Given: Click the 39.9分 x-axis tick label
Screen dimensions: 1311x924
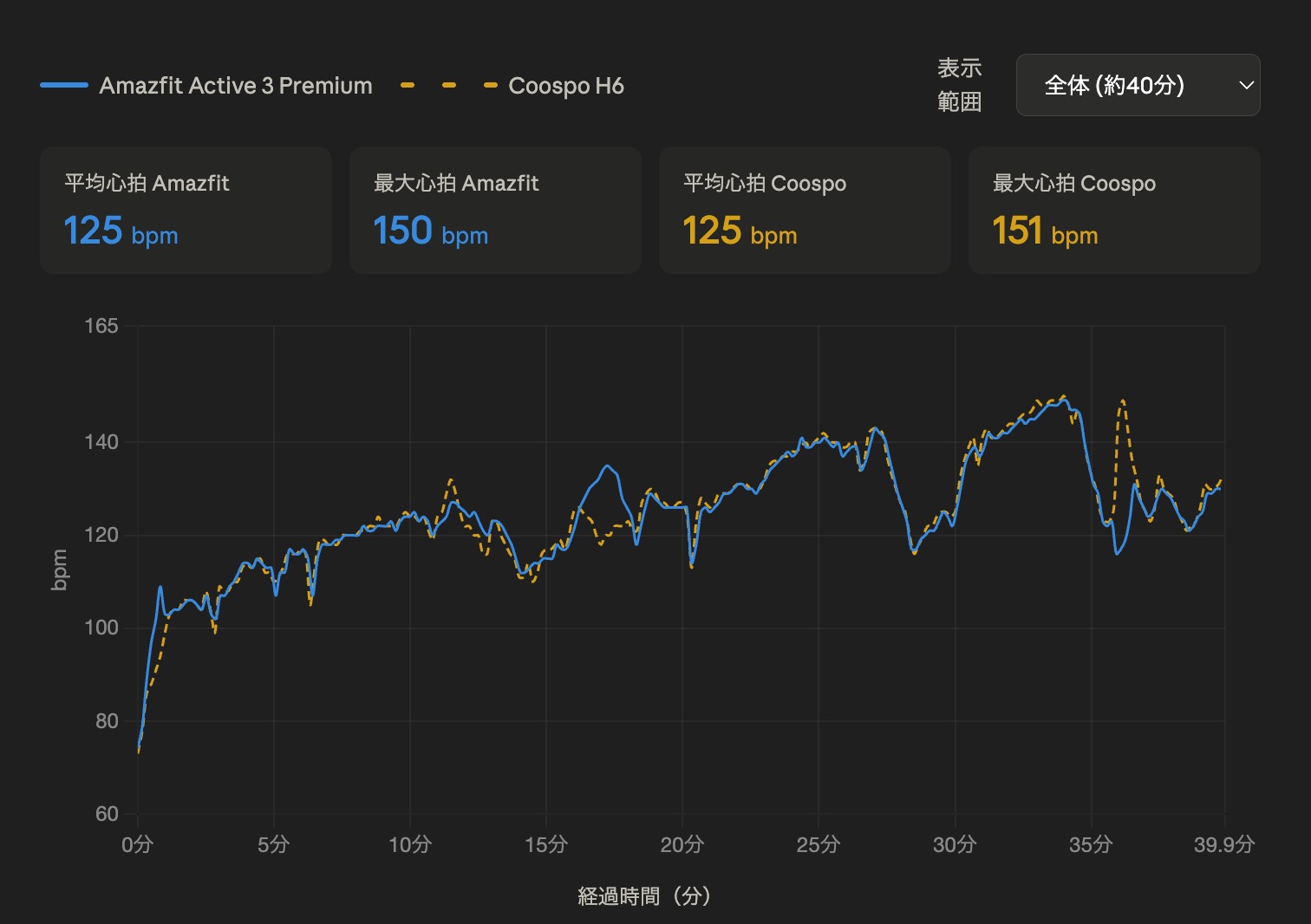Looking at the screenshot, I should pyautogui.click(x=1224, y=844).
